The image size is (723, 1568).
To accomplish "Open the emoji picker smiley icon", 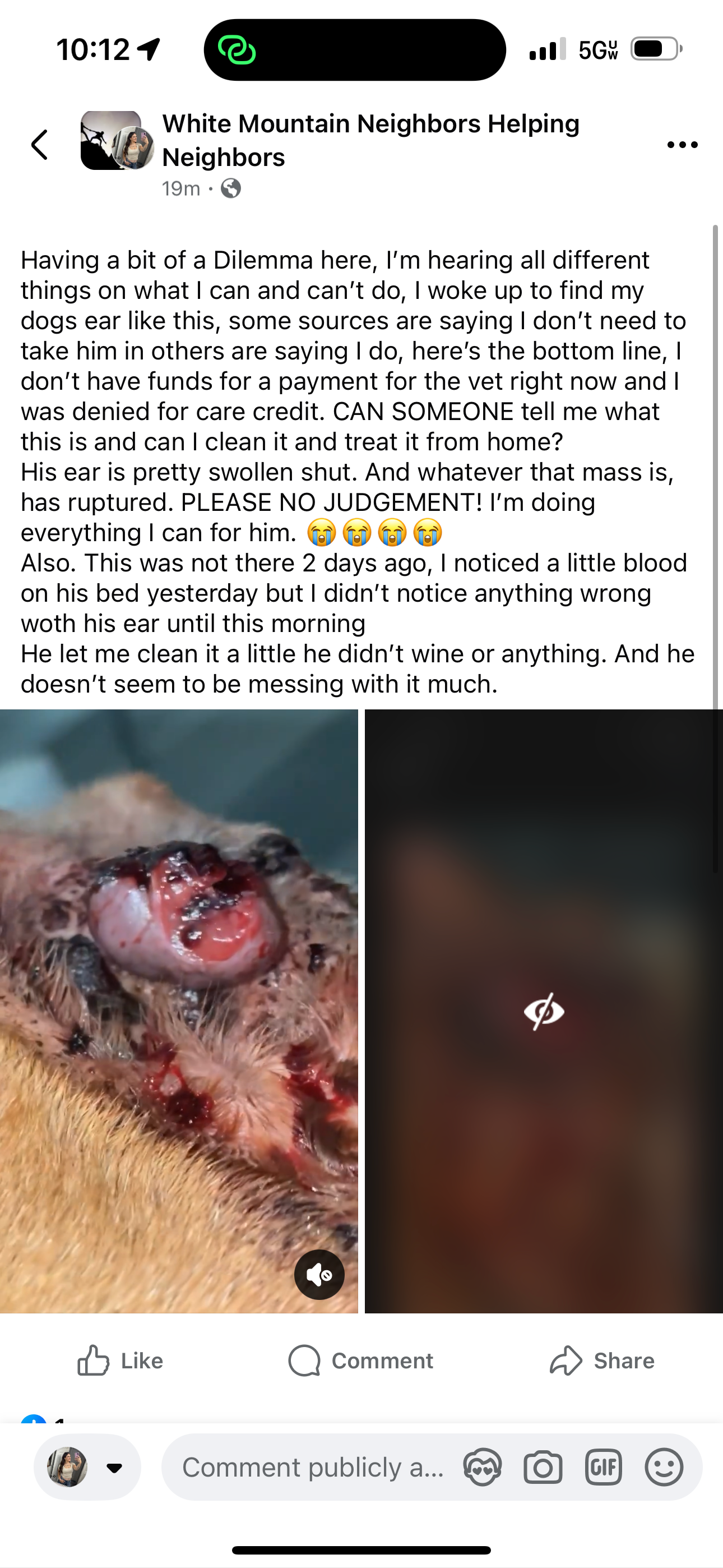I will (x=664, y=1468).
